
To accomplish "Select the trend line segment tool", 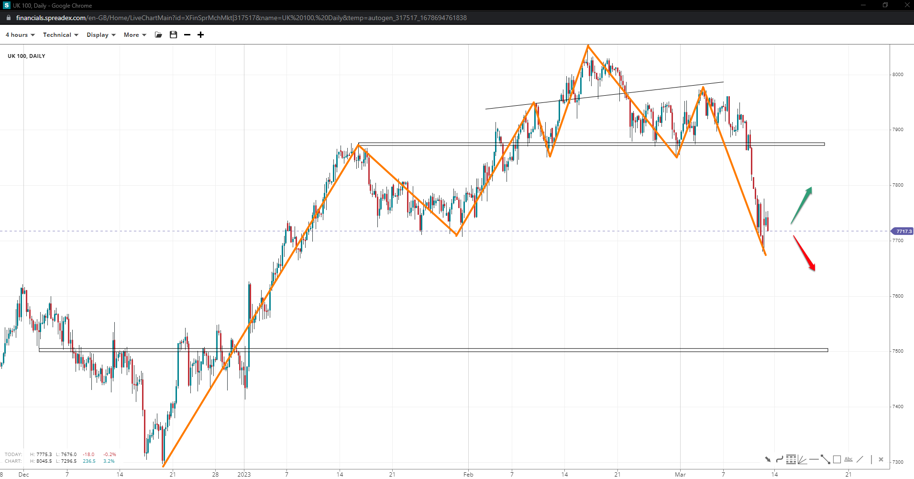I will click(x=825, y=460).
